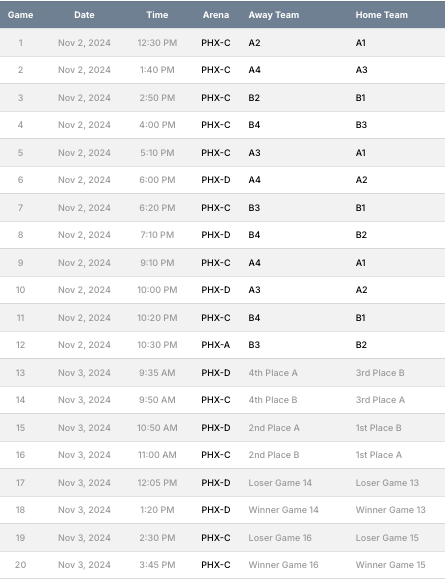Click the Game column header
Image resolution: width=445 pixels, height=580 pixels.
(20, 15)
